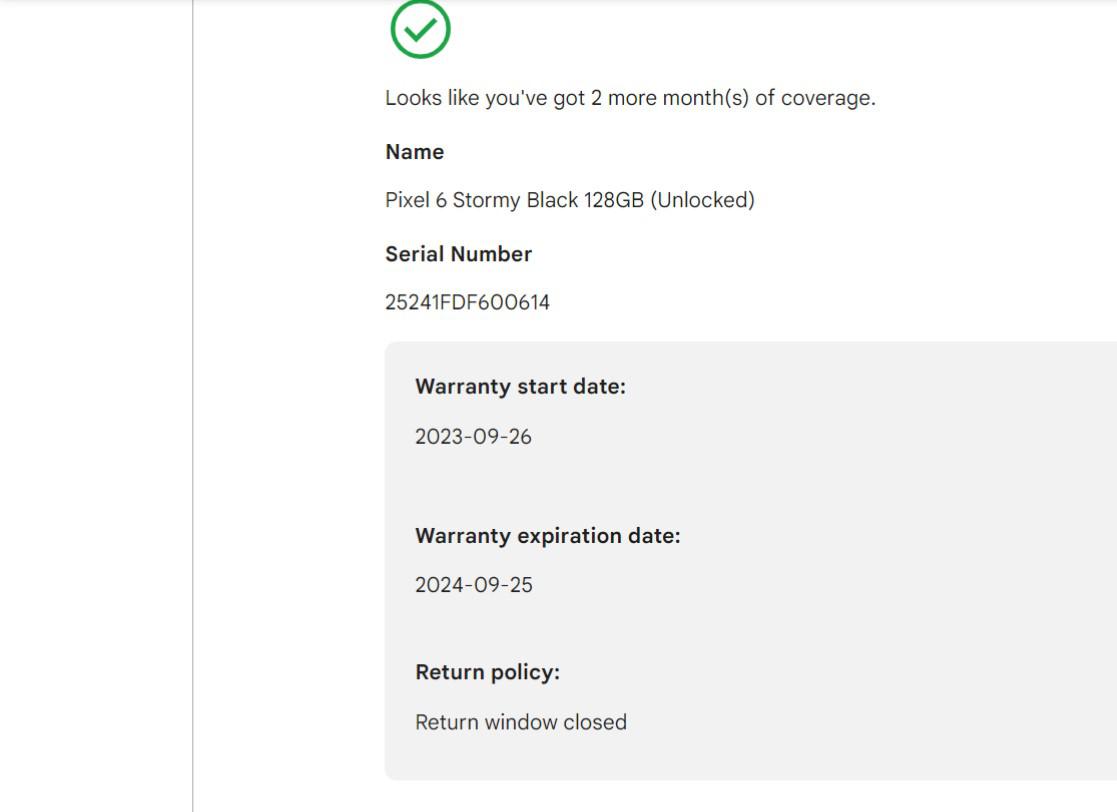Click the 'Name' heading label

[415, 152]
